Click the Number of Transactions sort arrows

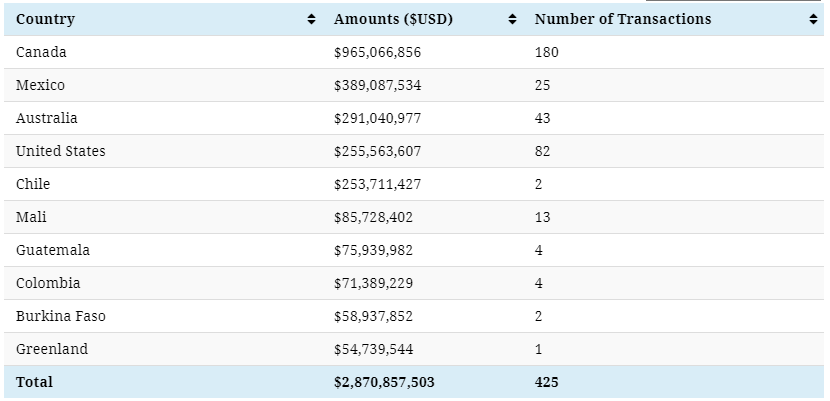[813, 20]
